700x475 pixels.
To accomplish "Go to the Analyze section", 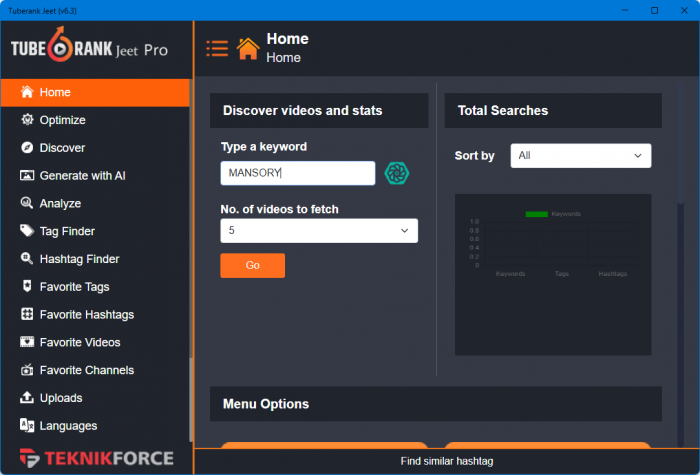I will coord(60,203).
